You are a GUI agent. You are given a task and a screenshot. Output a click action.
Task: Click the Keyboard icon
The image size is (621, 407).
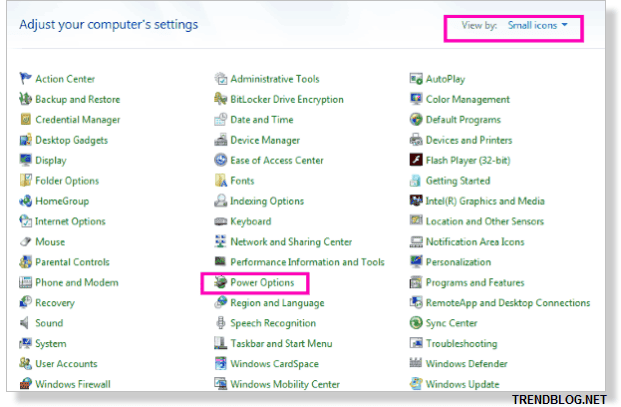click(221, 221)
